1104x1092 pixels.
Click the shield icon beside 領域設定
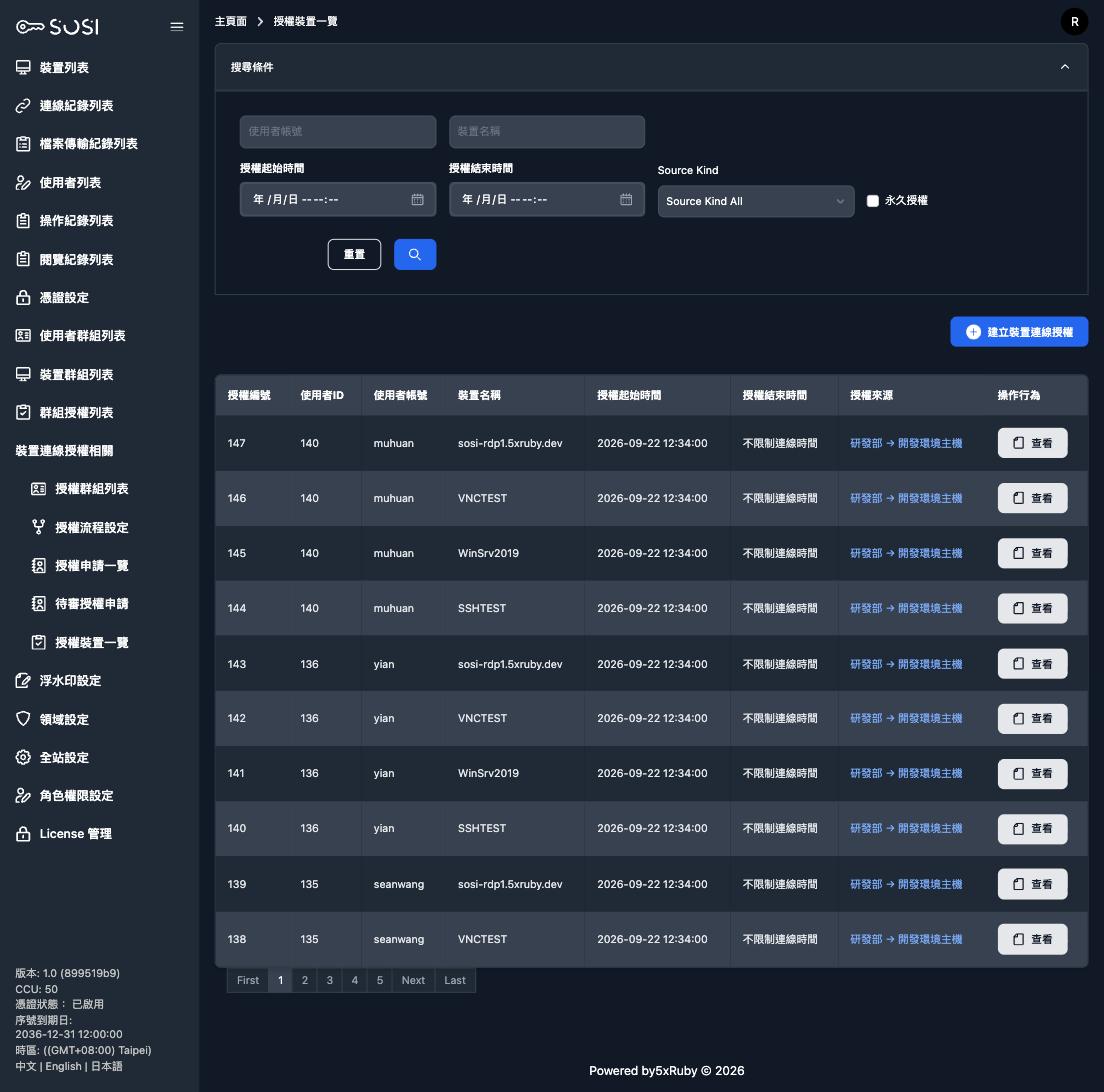pos(23,719)
